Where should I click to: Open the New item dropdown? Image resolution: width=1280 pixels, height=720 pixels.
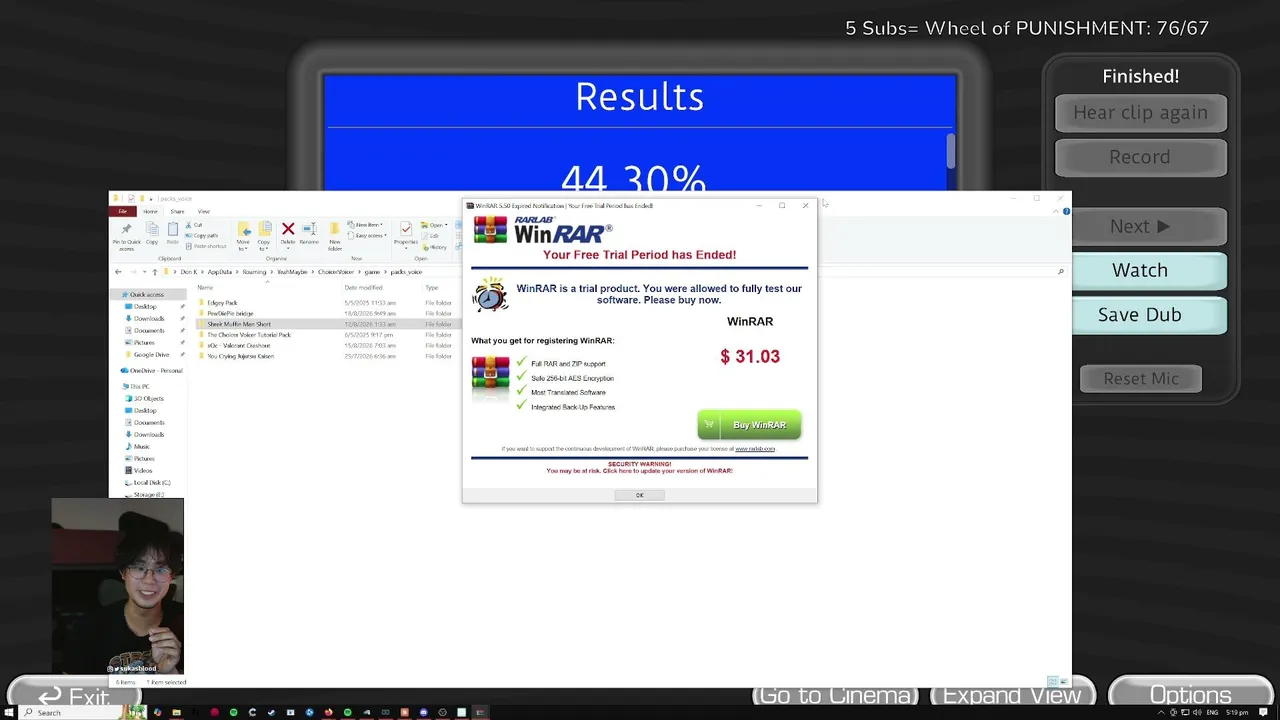(x=367, y=225)
